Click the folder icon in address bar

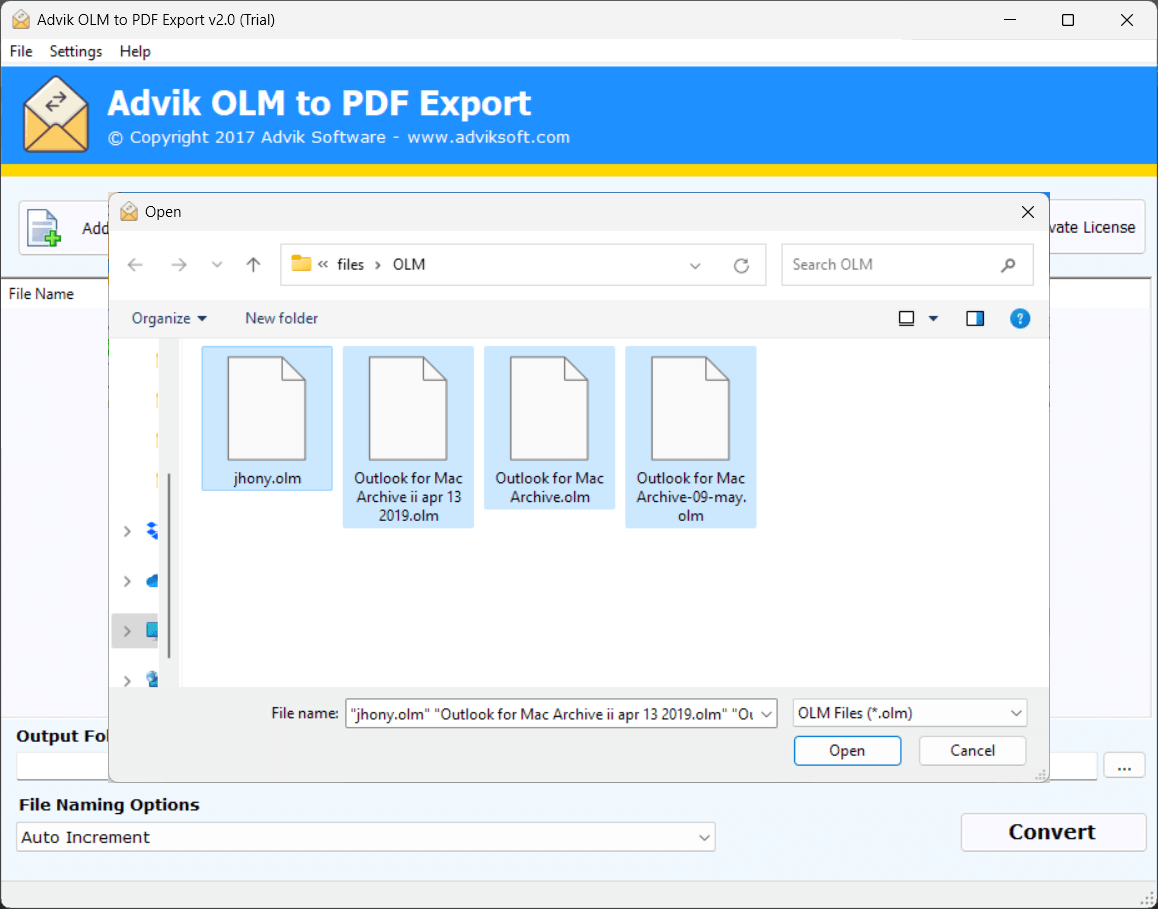point(301,264)
